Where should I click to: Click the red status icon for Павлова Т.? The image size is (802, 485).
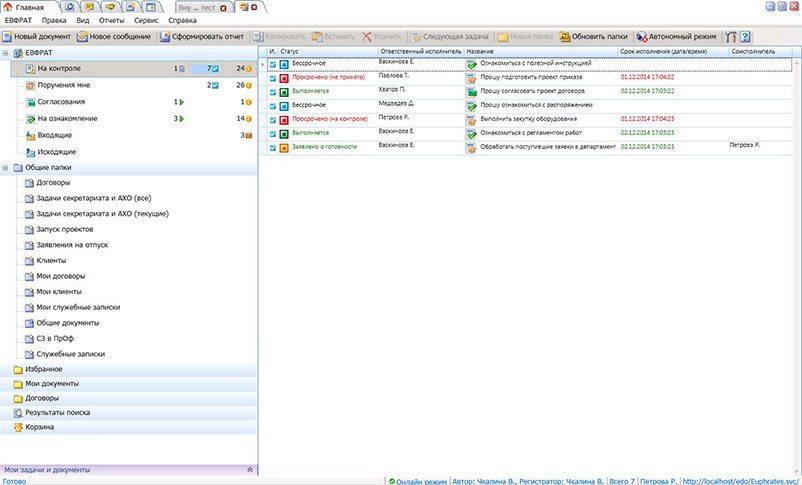284,78
